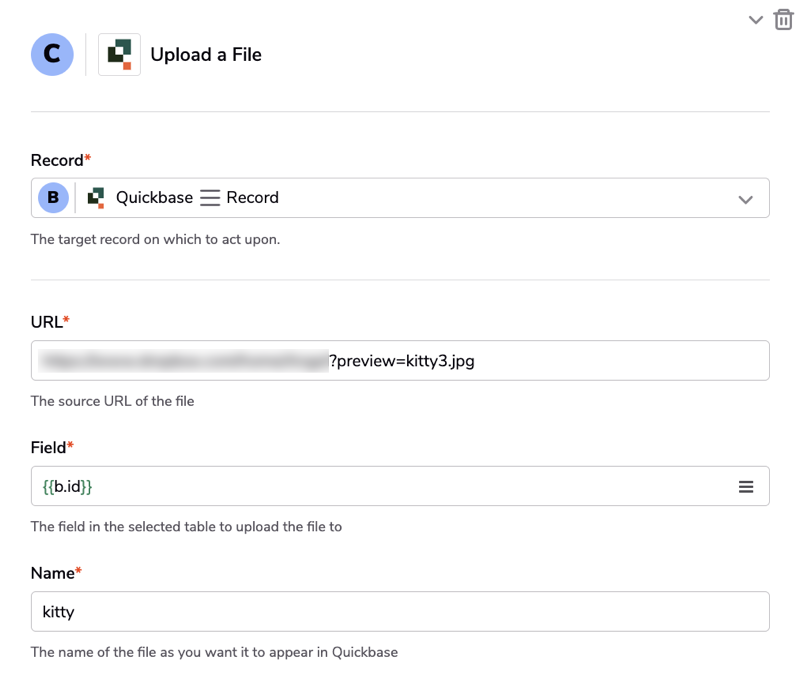Click the Quickbase logo beside Upload a File
The height and width of the screenshot is (698, 800).
[119, 54]
